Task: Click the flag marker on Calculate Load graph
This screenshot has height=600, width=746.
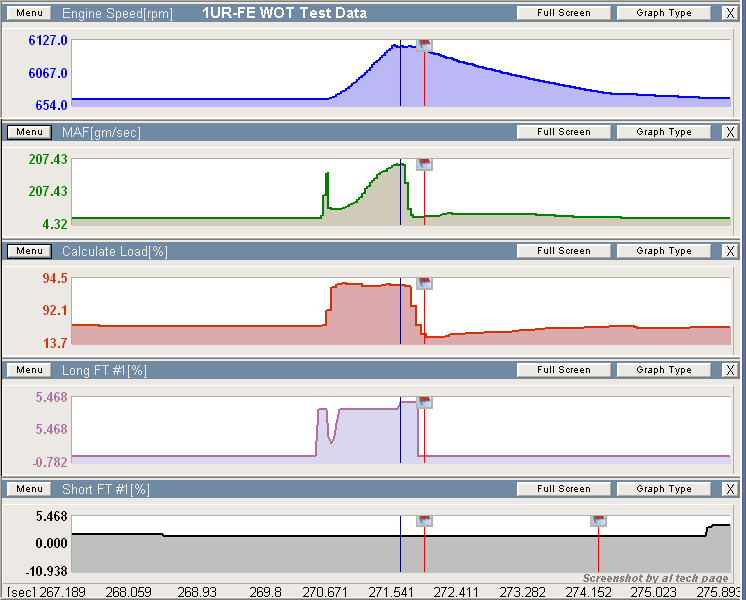Action: (424, 283)
